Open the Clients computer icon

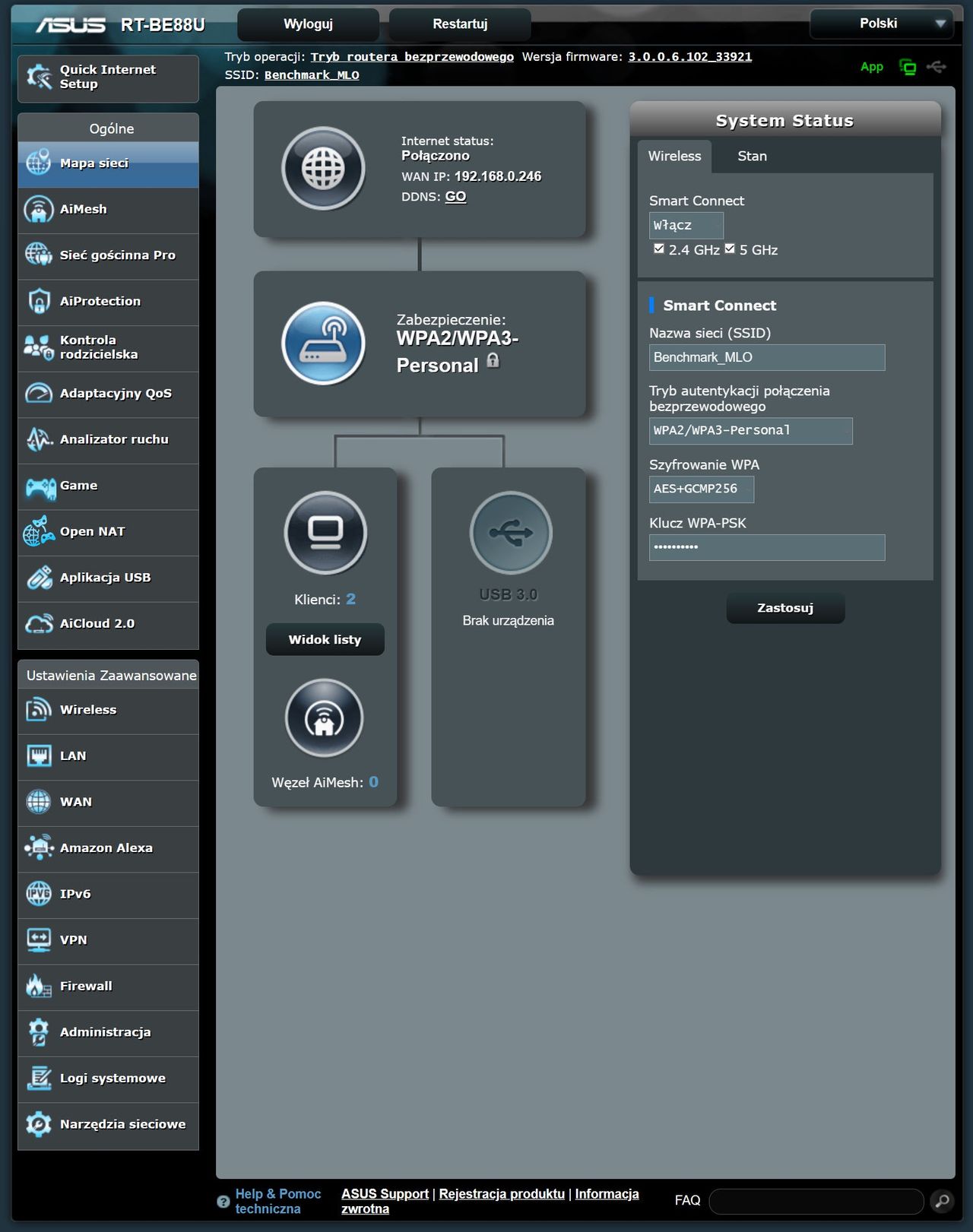click(x=325, y=532)
